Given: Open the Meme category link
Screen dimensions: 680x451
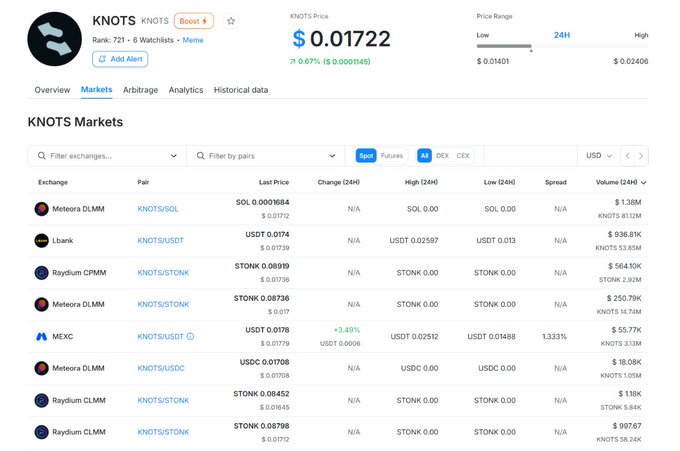Looking at the screenshot, I should 193,40.
